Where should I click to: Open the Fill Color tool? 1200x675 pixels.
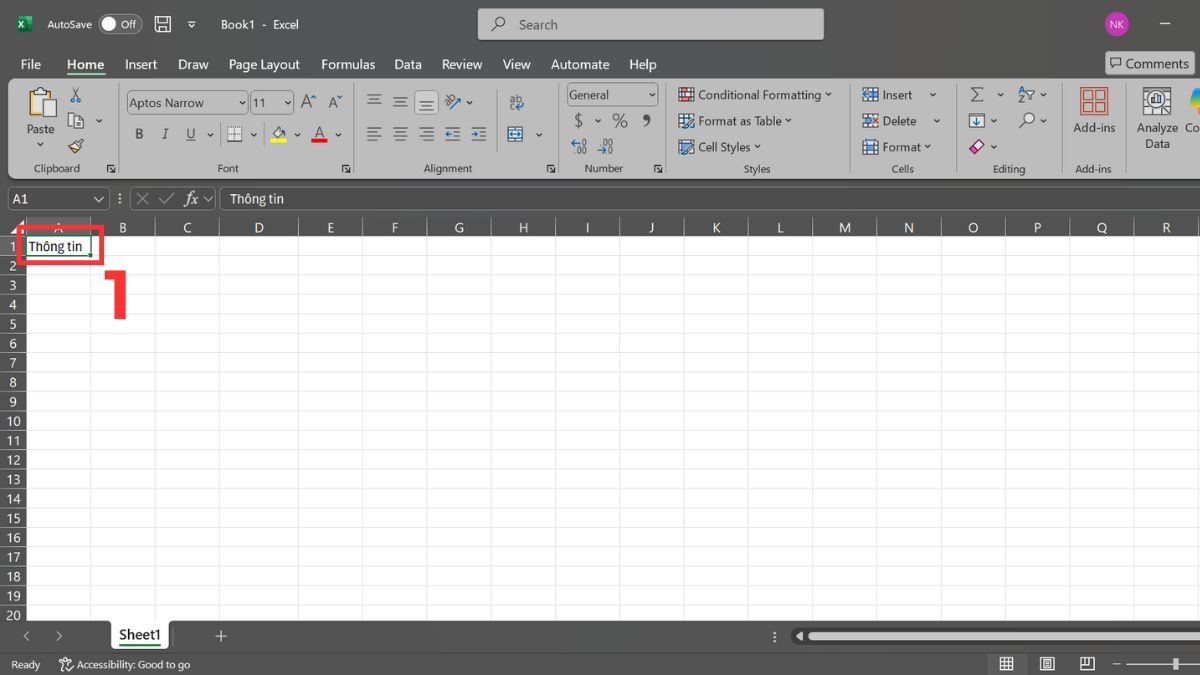(x=280, y=133)
